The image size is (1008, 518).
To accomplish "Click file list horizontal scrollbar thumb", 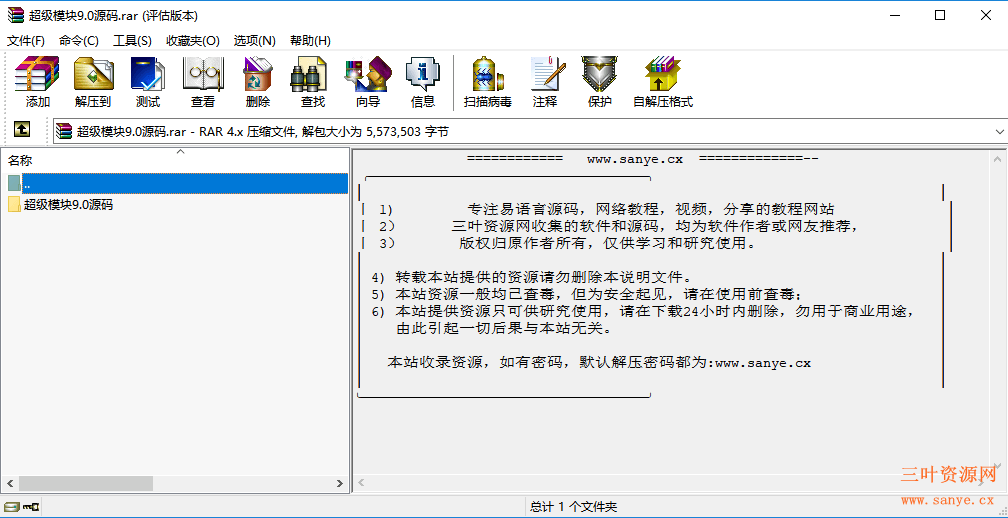I will point(86,483).
